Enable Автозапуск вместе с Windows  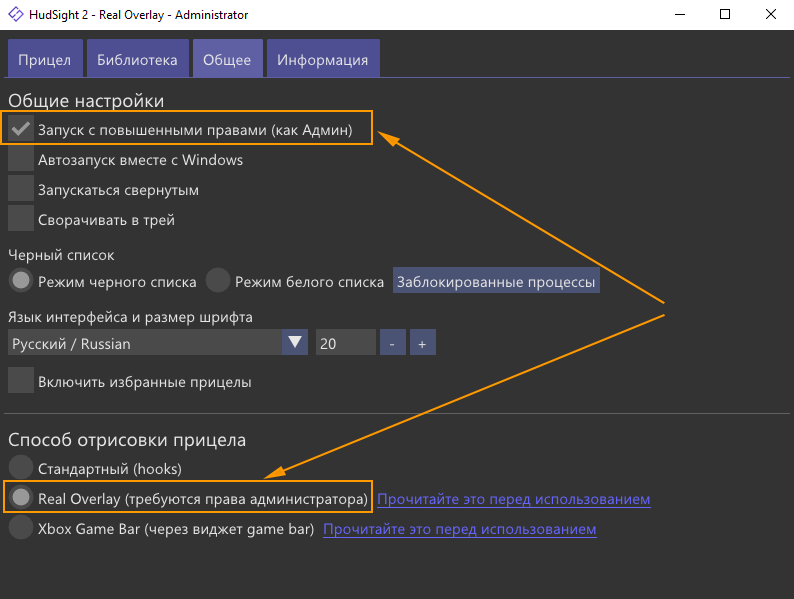[21, 159]
